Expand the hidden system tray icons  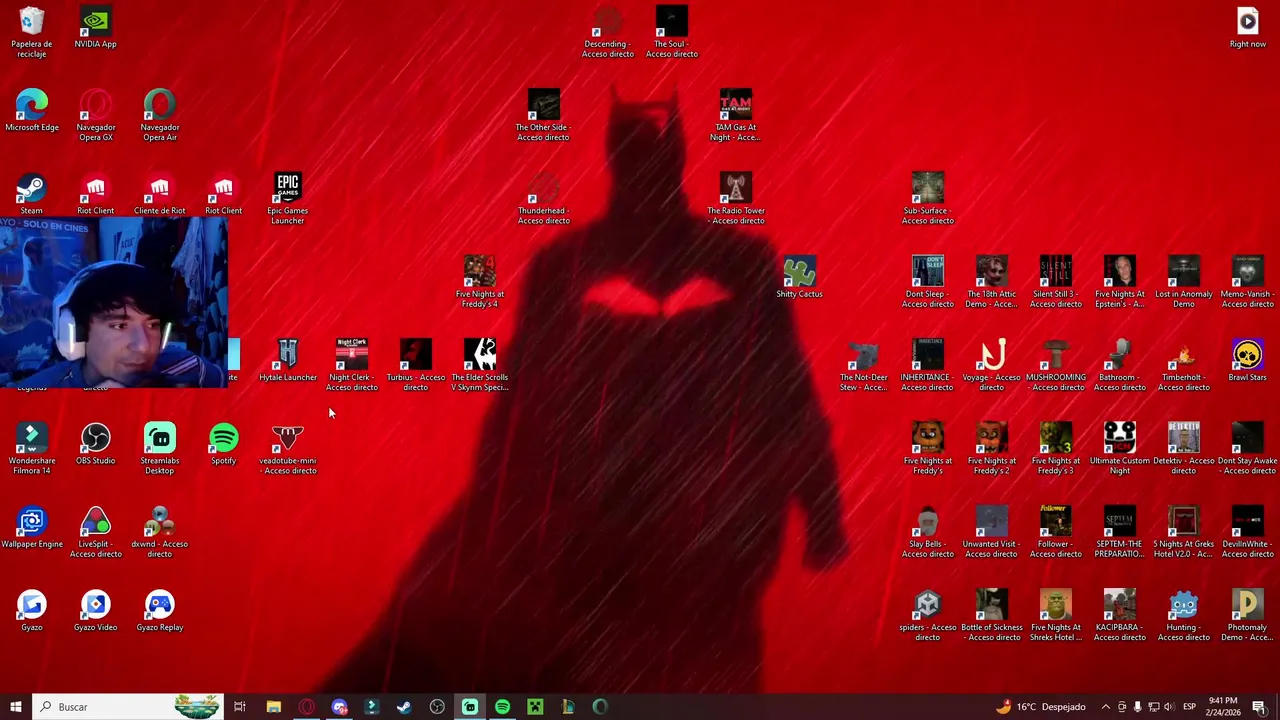pyautogui.click(x=1105, y=707)
